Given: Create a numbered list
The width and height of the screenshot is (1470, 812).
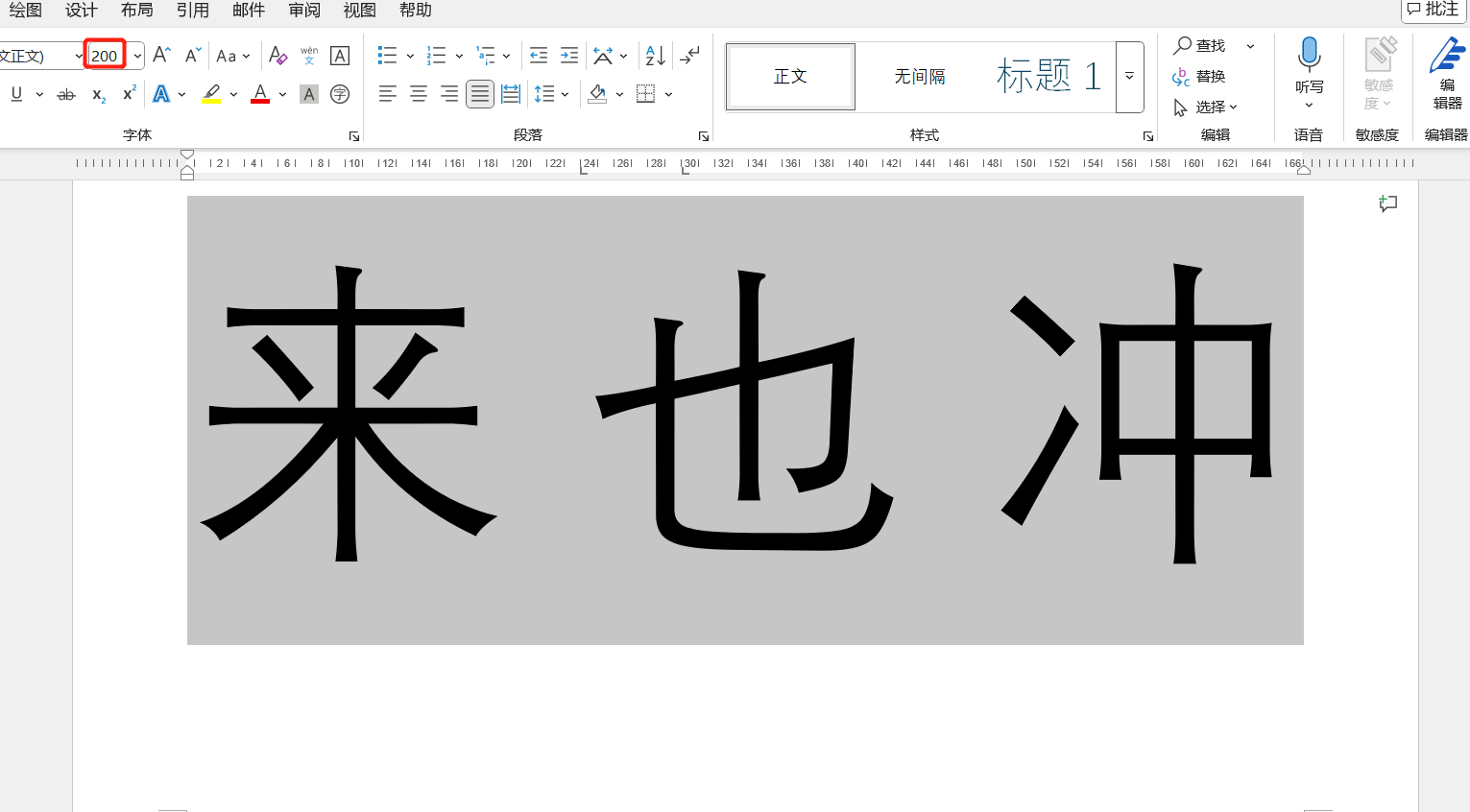Looking at the screenshot, I should [436, 56].
